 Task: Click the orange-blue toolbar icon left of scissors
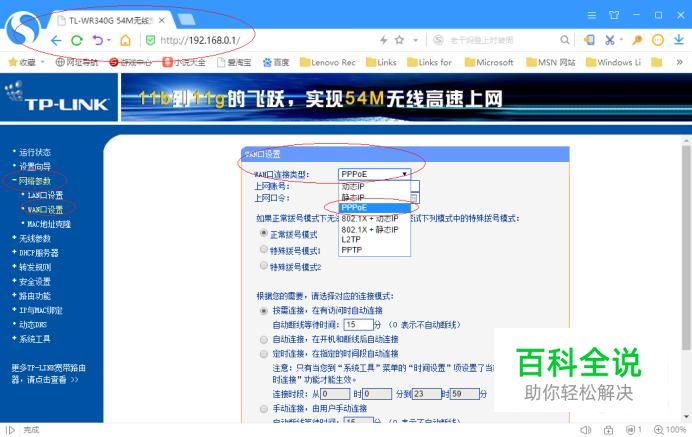pyautogui.click(x=589, y=40)
